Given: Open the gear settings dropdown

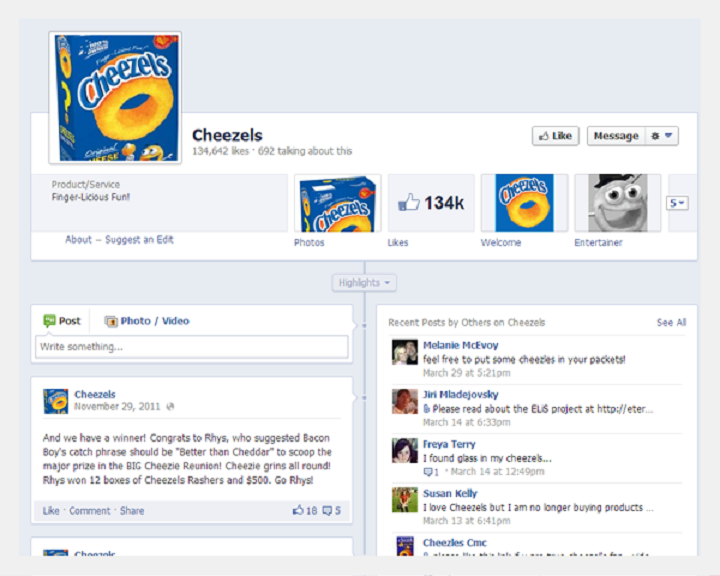Looking at the screenshot, I should point(661,136).
